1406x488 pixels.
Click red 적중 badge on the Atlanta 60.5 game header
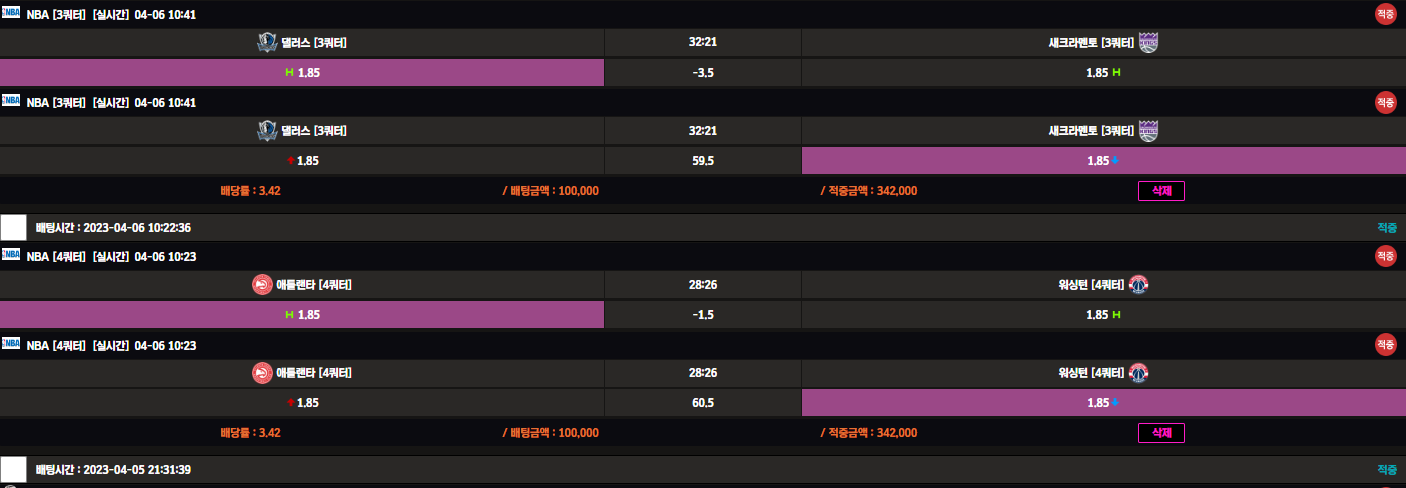point(1385,344)
